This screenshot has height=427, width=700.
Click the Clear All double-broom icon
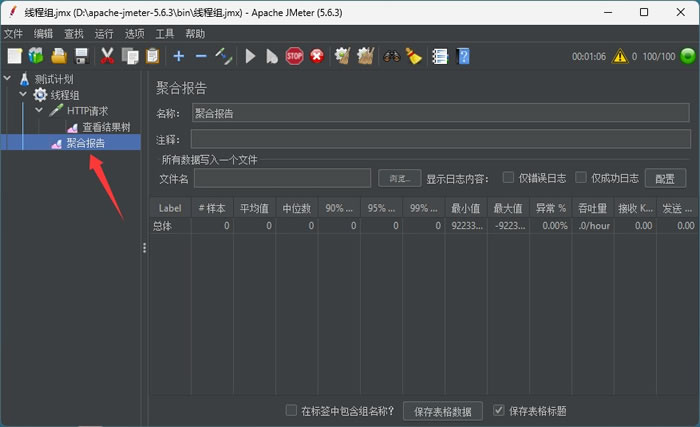point(365,56)
